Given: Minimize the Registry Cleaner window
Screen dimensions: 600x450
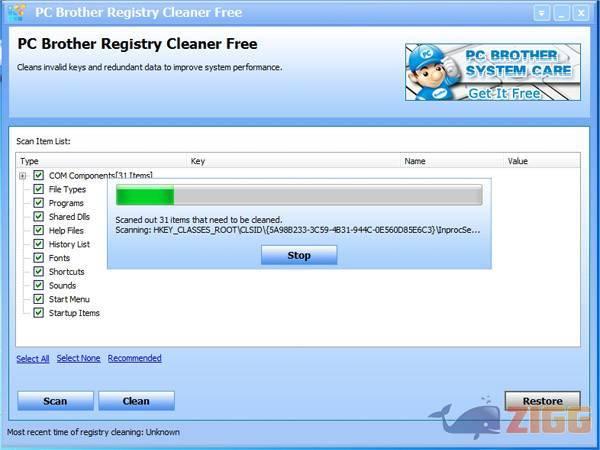Looking at the screenshot, I should [x=561, y=13].
